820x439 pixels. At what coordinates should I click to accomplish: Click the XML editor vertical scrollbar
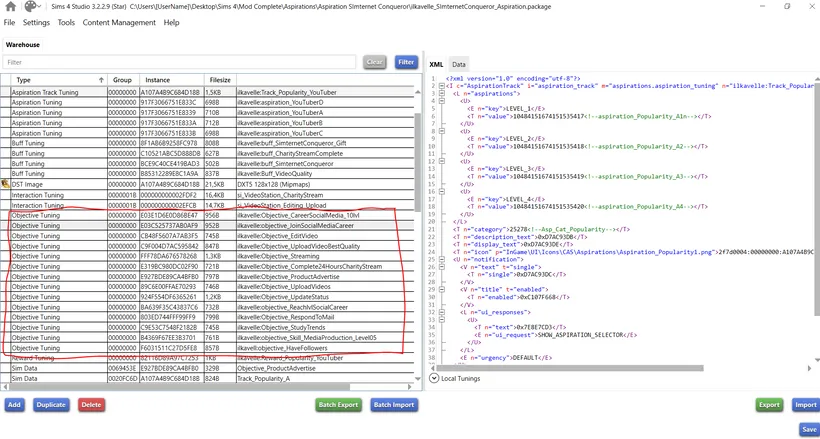pos(817,199)
